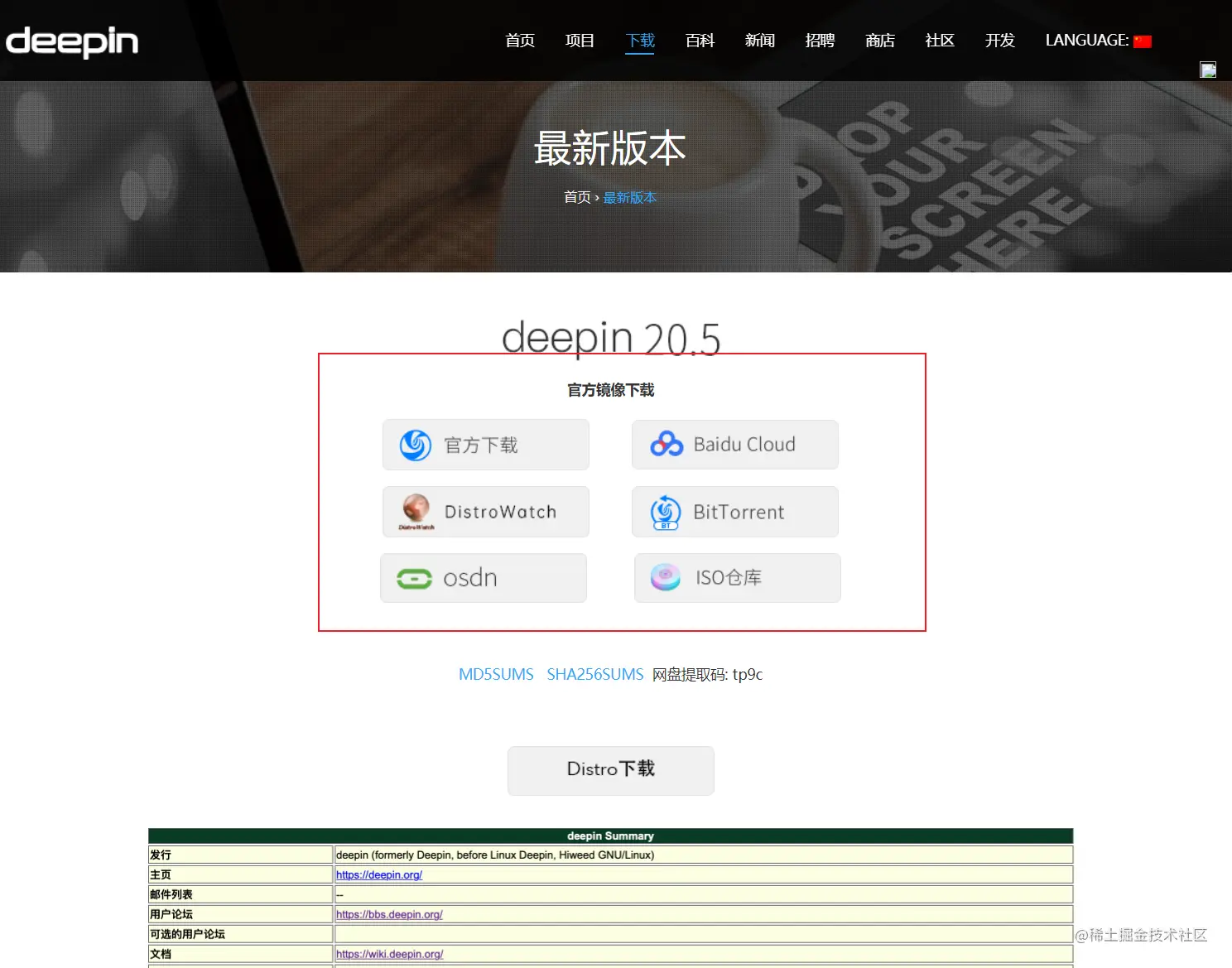
Task: Open the SHA256SUMS link
Action: pos(594,675)
